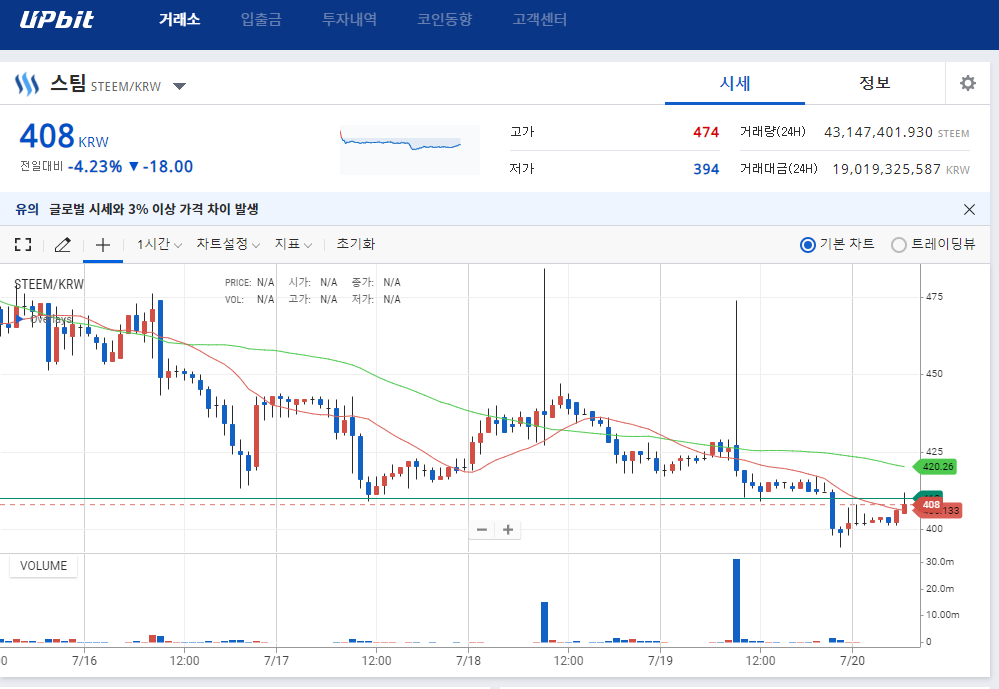The image size is (999, 689).
Task: Expand the 지표 indicators dropdown
Action: (293, 244)
